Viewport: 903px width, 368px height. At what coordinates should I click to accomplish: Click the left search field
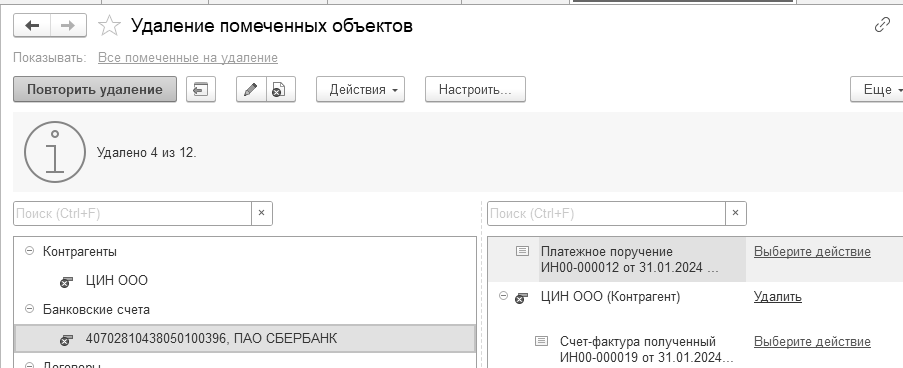[132, 214]
